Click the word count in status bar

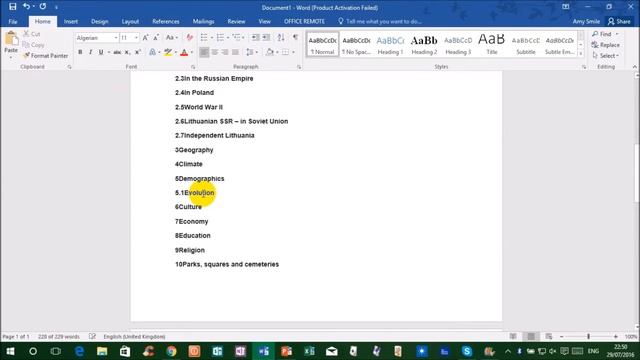pos(59,336)
